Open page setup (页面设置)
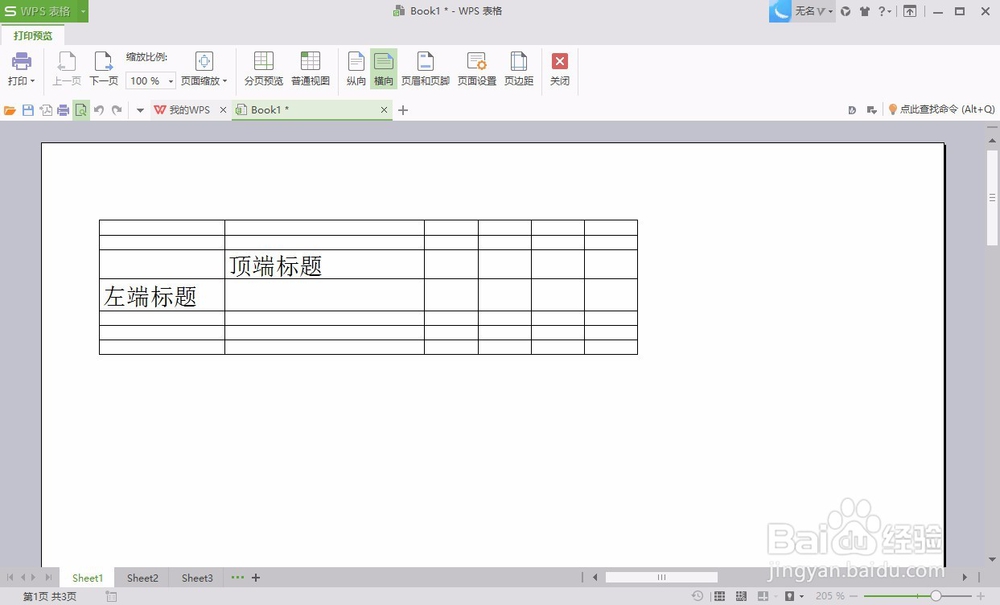 pyautogui.click(x=476, y=69)
